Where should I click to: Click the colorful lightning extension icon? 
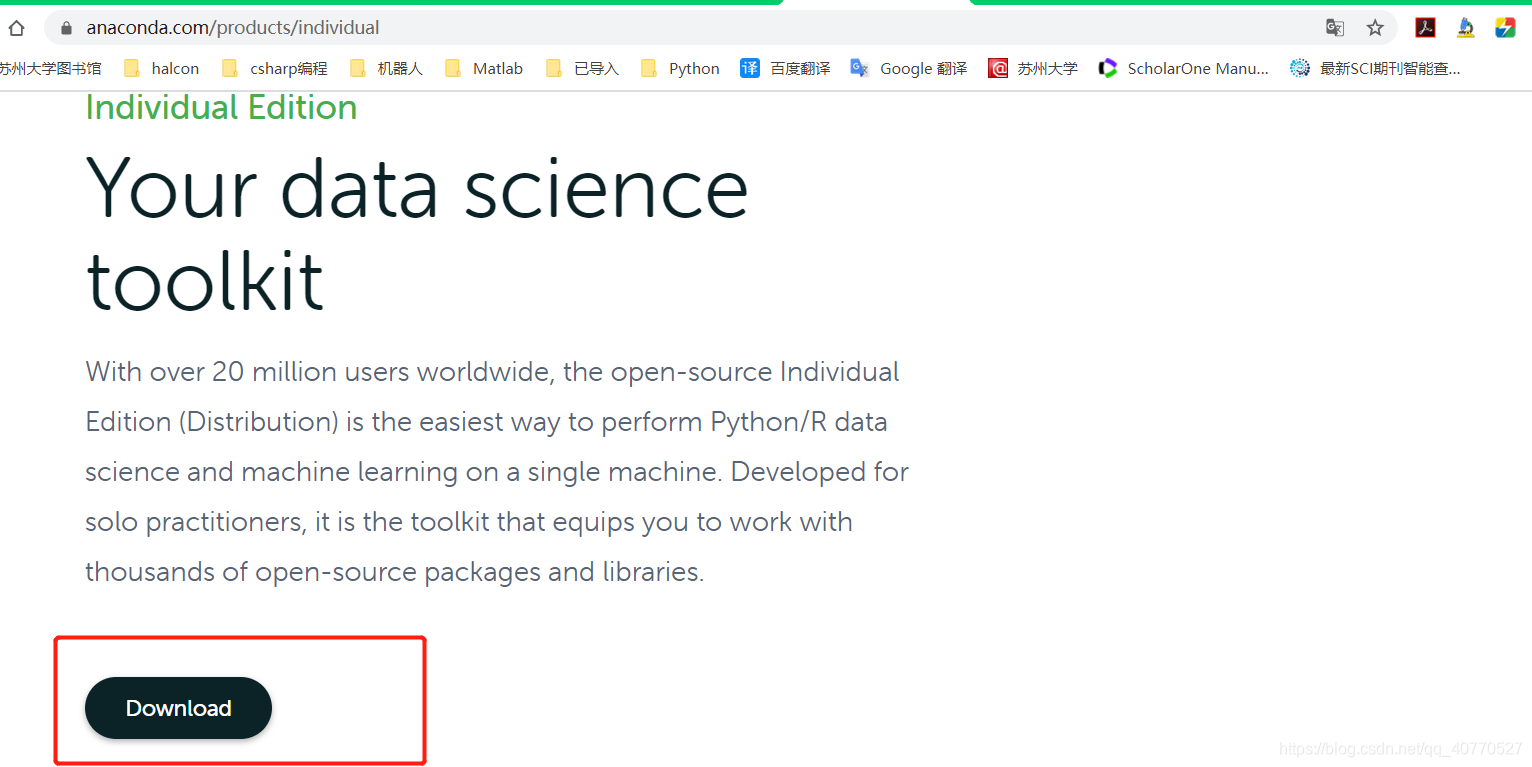coord(1505,27)
